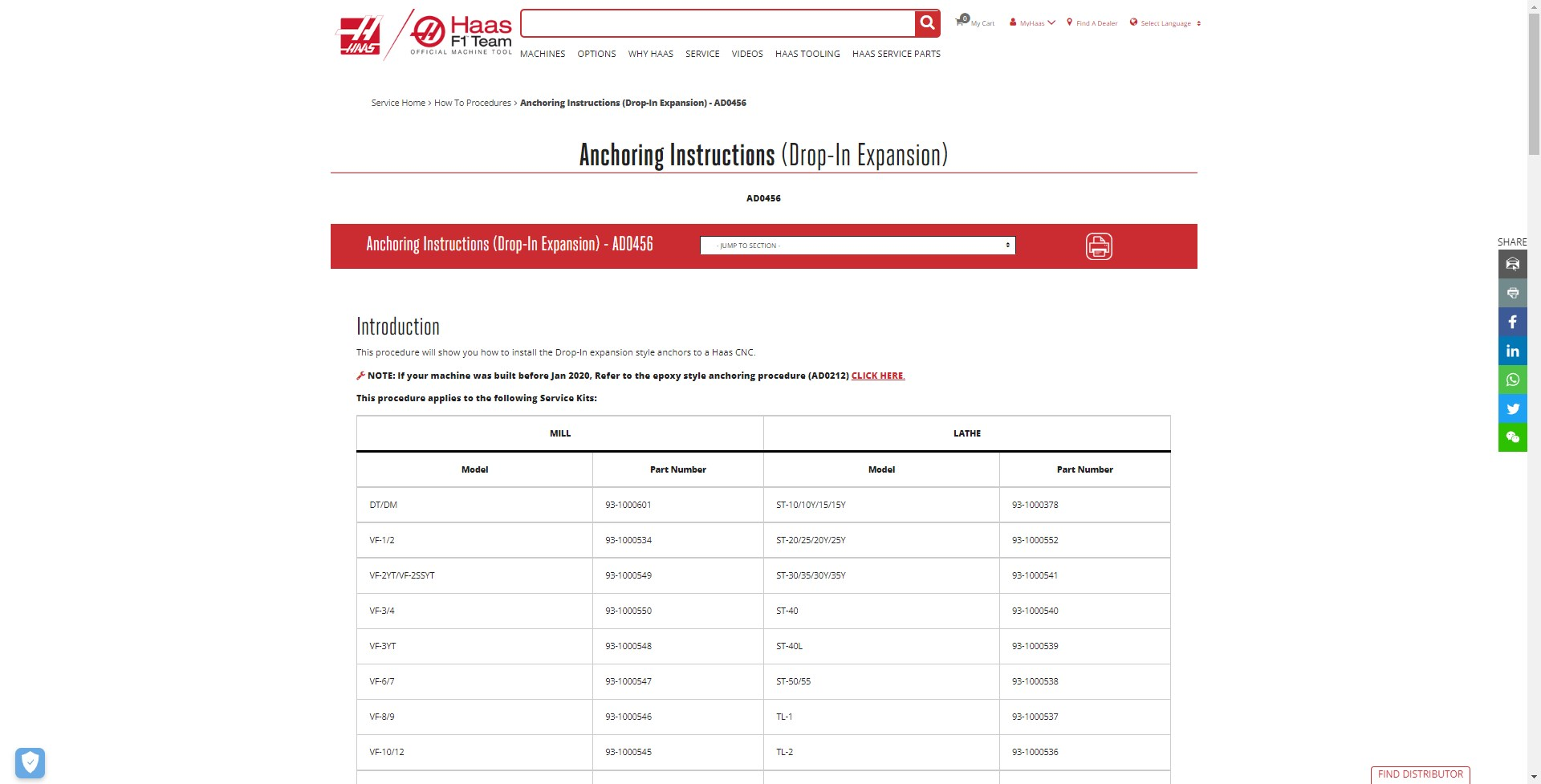
Task: Select part number 93-1000536
Action: tap(1084, 752)
